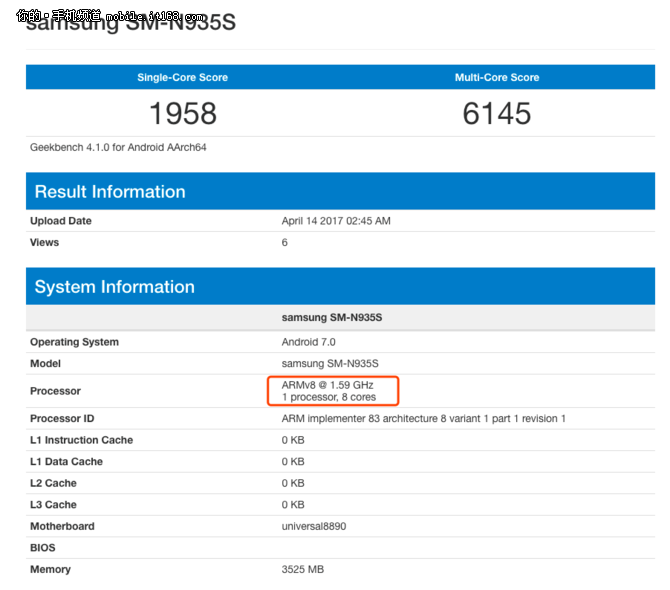The height and width of the screenshot is (590, 670).
Task: Select the L1 Instruction Cache 0 KB value
Action: (x=293, y=440)
